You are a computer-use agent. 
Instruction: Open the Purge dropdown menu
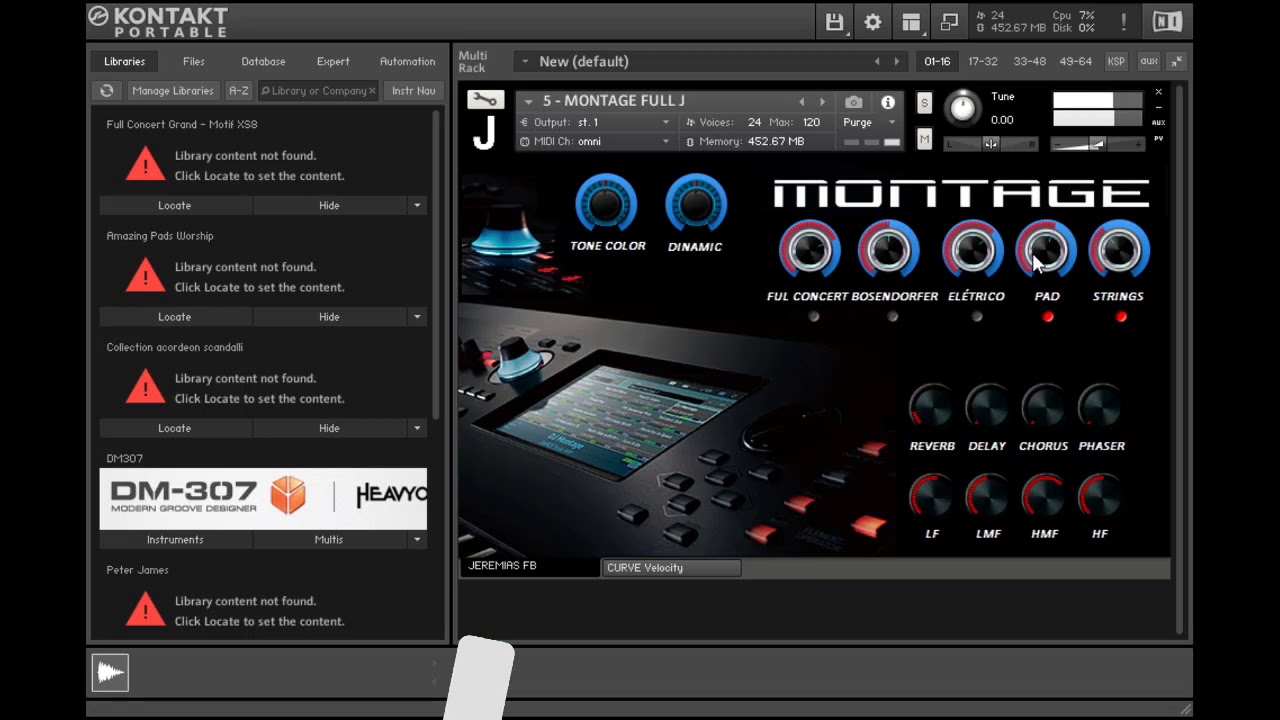coord(870,122)
